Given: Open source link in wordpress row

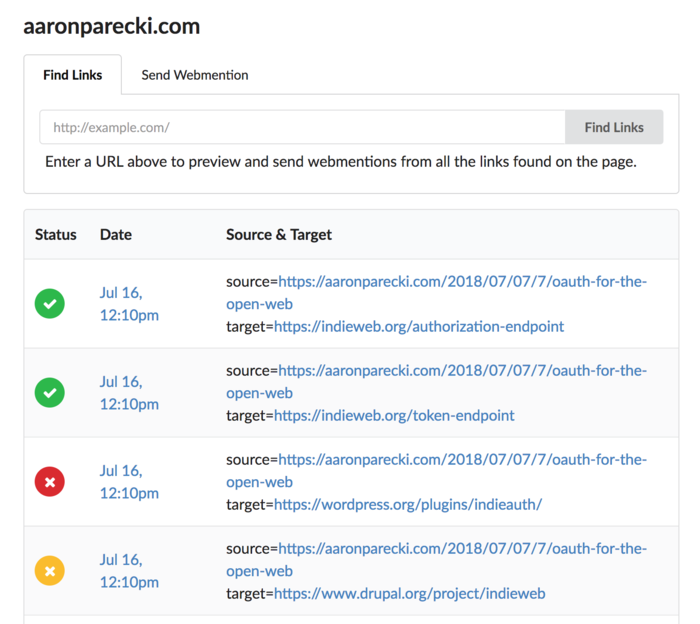Looking at the screenshot, I should pos(436,470).
